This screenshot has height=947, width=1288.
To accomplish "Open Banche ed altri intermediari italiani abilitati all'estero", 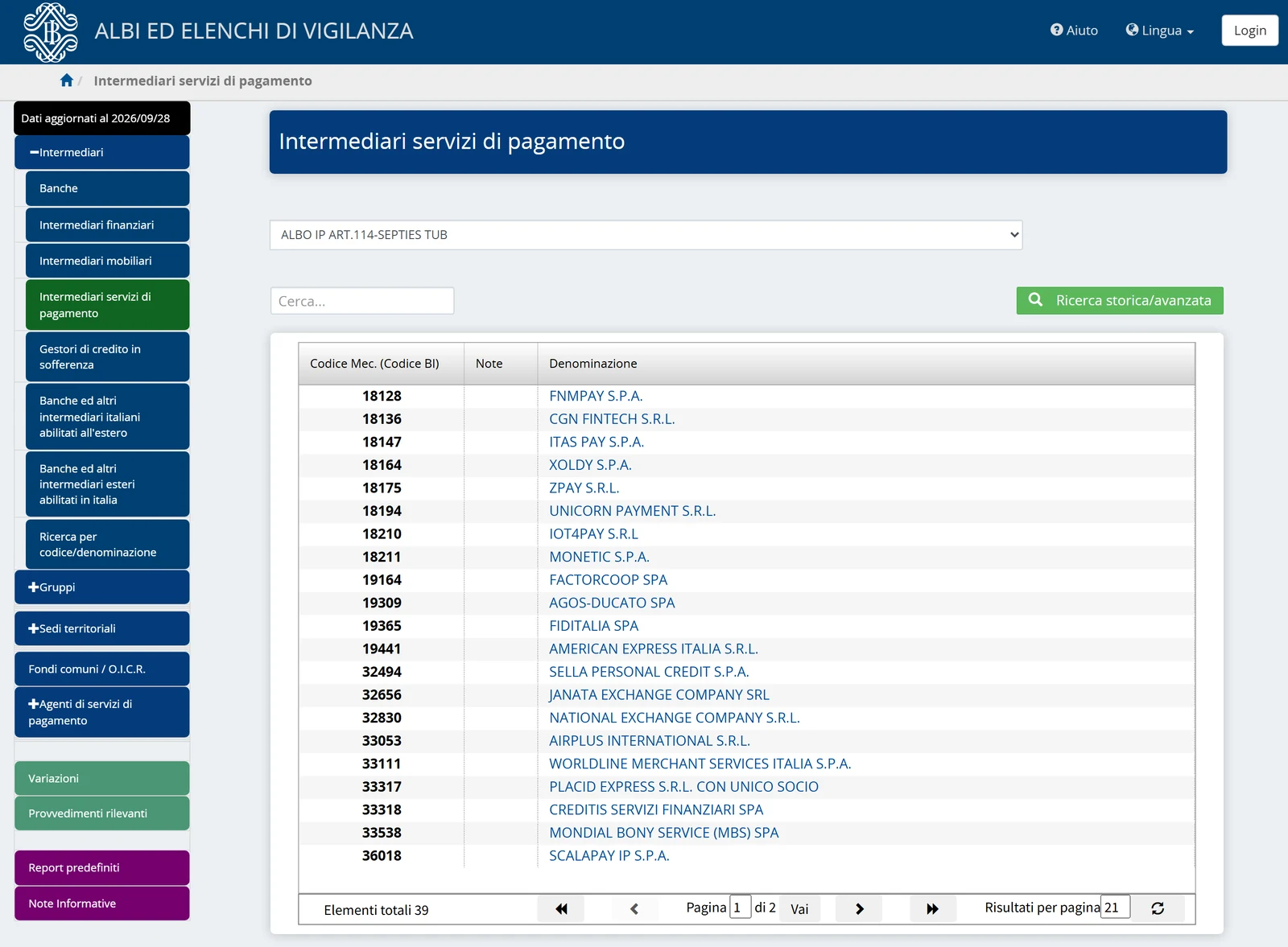I will [108, 417].
